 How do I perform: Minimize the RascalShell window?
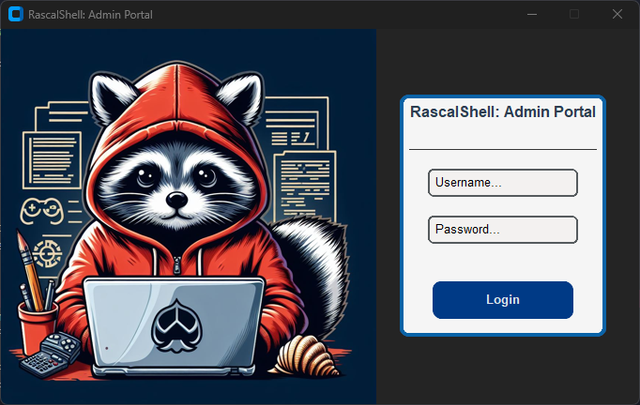(x=532, y=14)
